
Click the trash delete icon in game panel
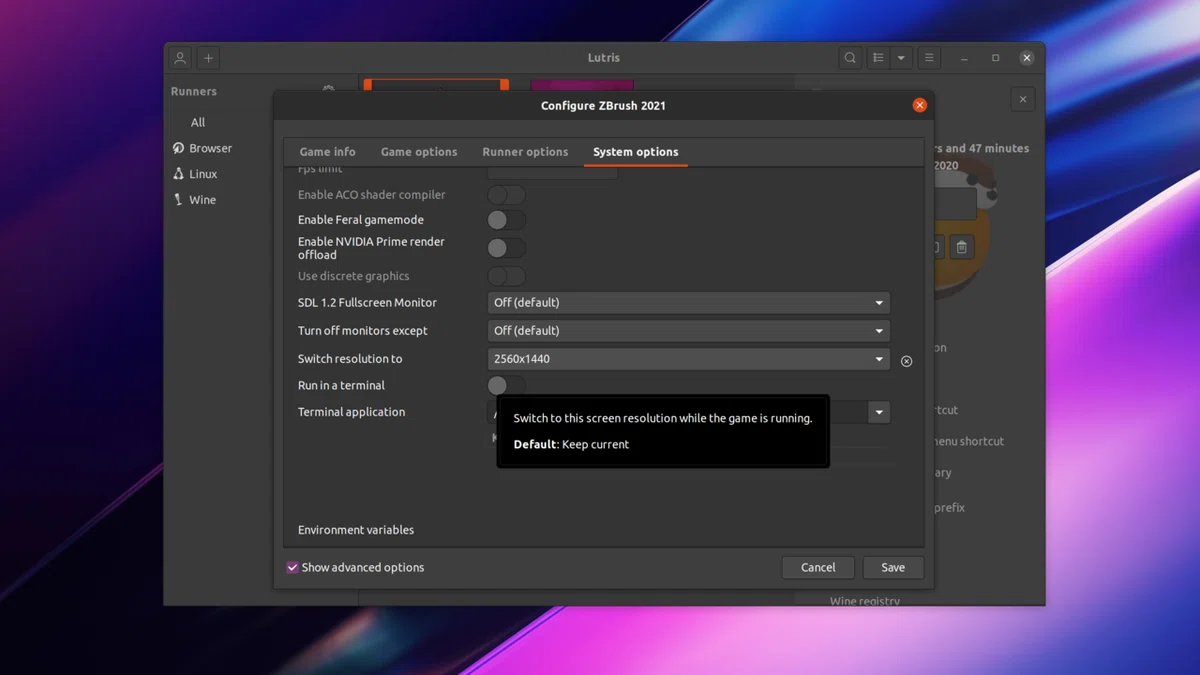[x=961, y=247]
